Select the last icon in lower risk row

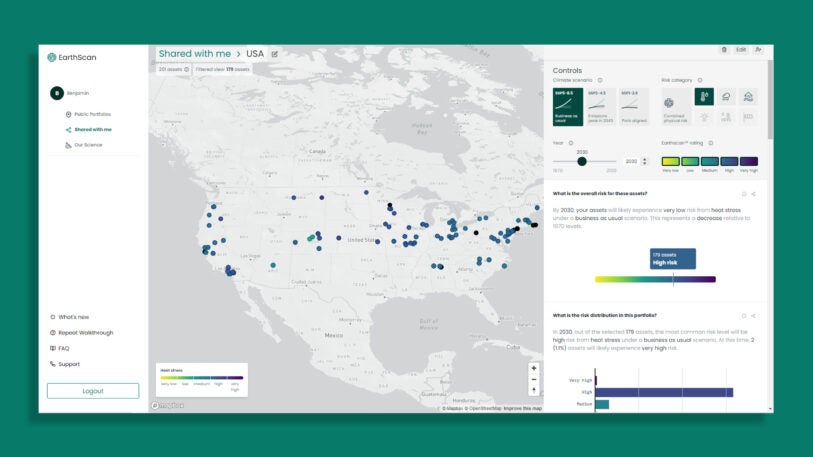click(748, 117)
